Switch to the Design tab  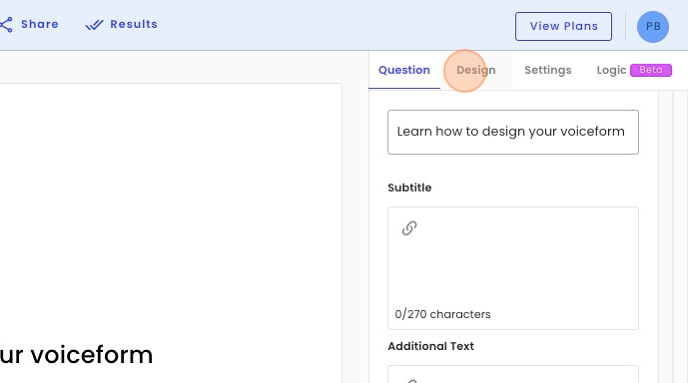476,70
